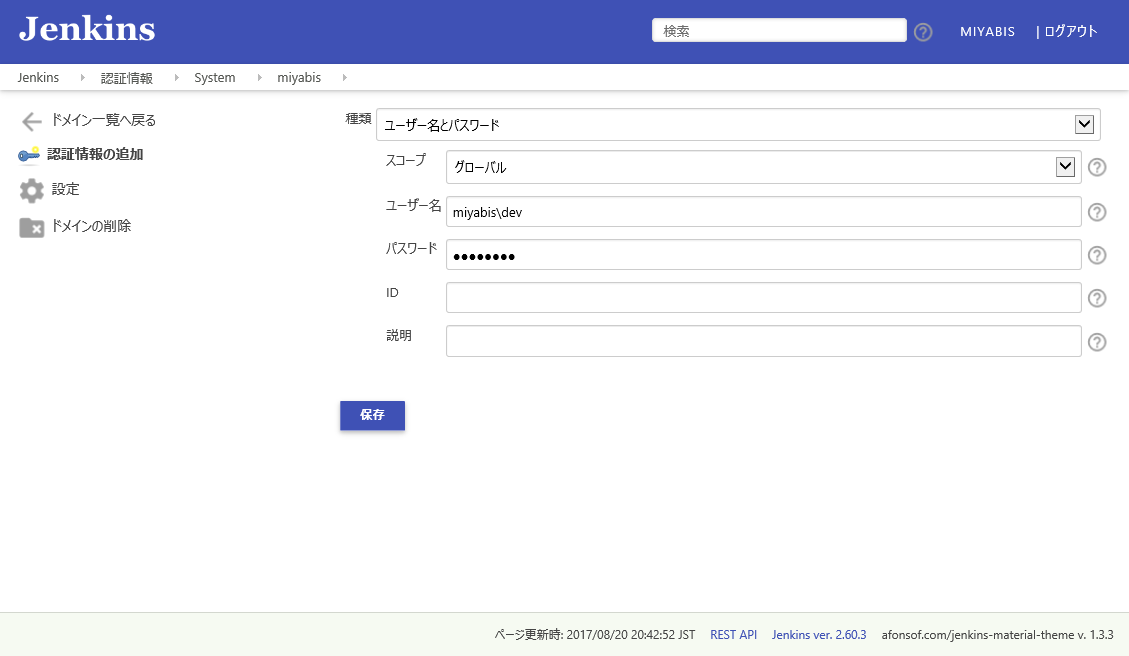The image size is (1129, 656).
Task: Click the gear icon for 設定
Action: [x=32, y=190]
